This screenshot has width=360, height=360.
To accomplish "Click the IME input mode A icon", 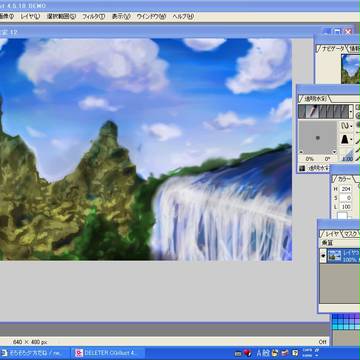I will (x=259, y=353).
